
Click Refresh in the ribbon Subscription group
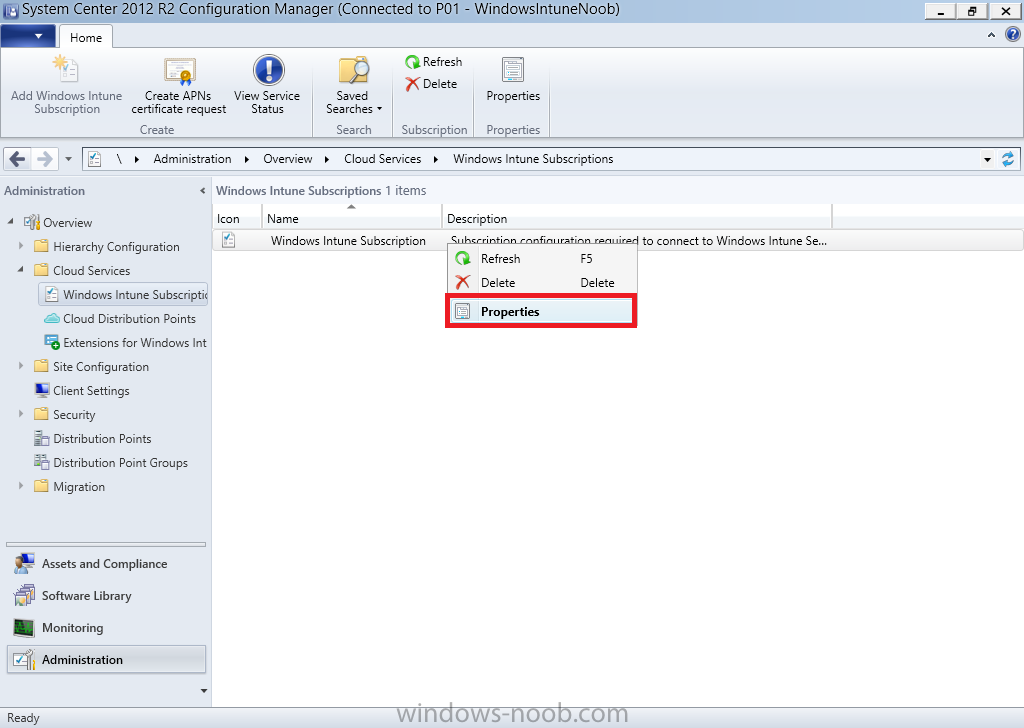point(434,62)
